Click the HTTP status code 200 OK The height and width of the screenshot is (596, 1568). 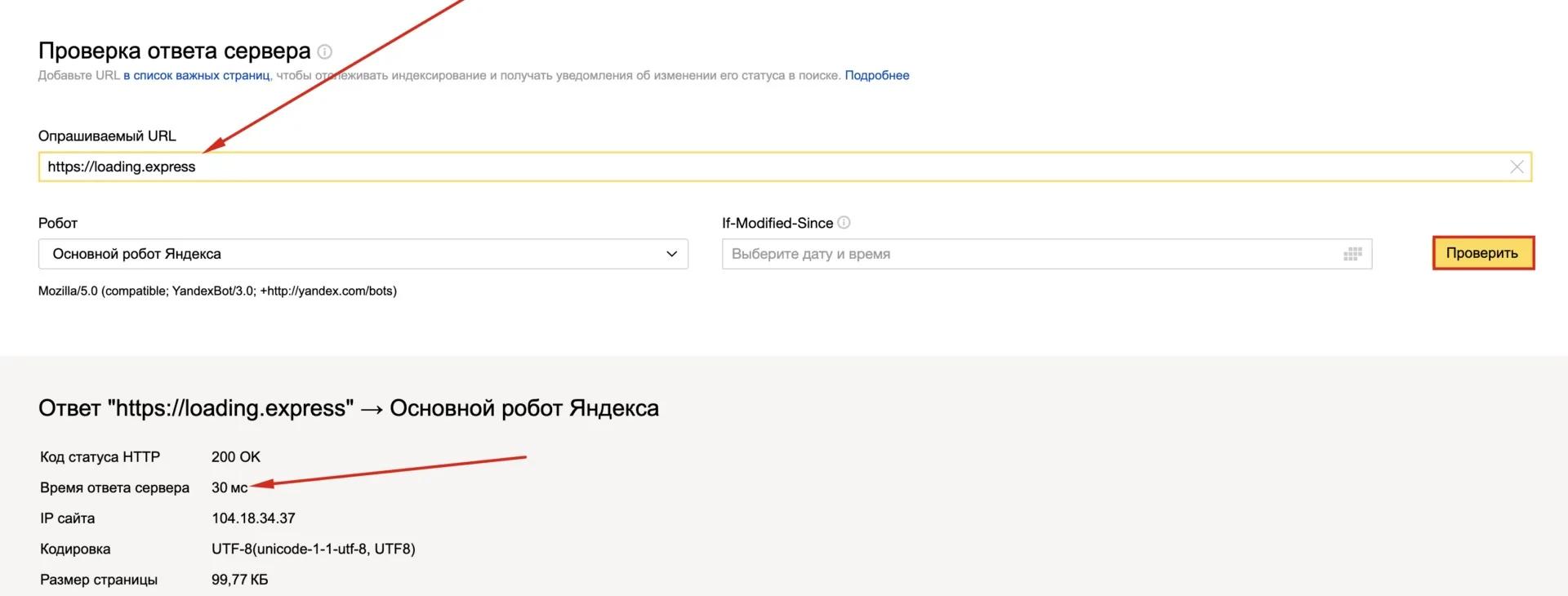click(235, 456)
